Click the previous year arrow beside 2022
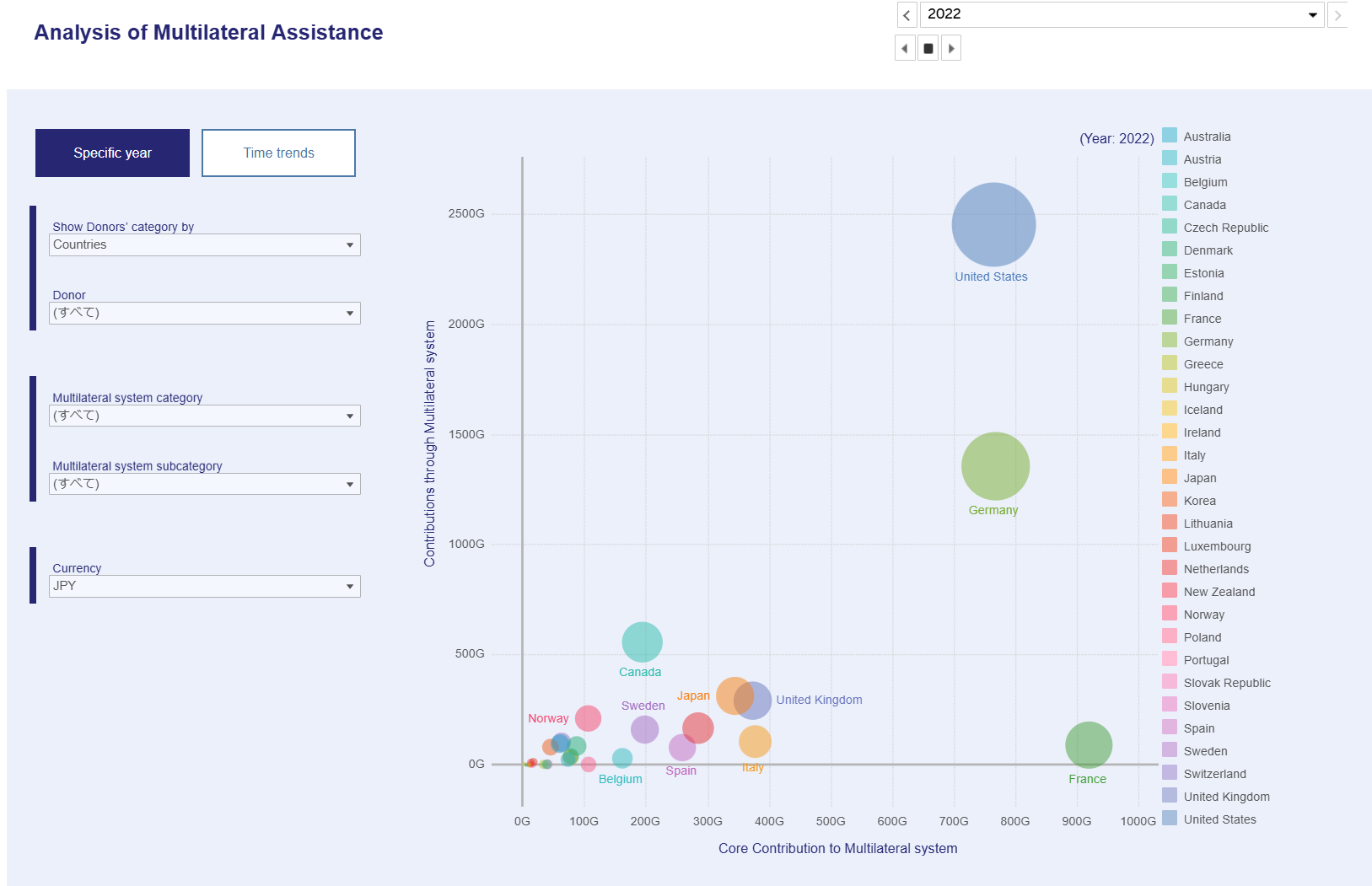 click(907, 15)
